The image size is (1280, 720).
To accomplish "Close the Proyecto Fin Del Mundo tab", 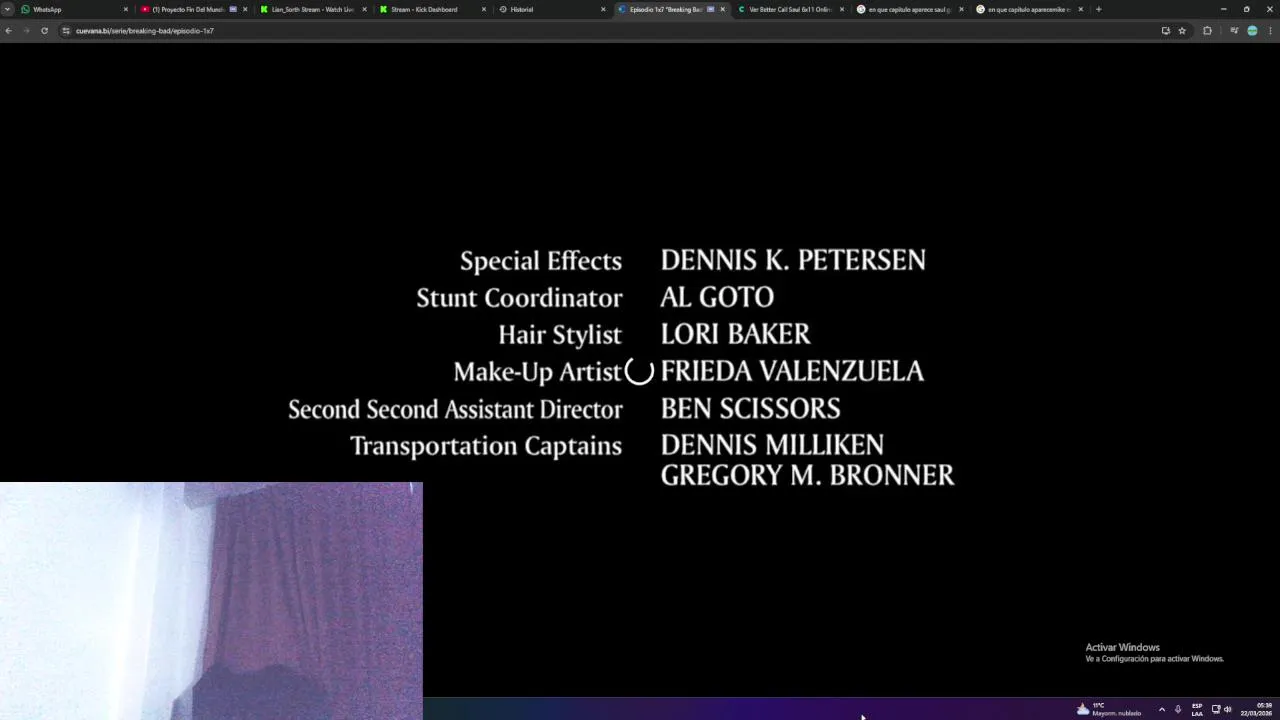I will [x=245, y=9].
